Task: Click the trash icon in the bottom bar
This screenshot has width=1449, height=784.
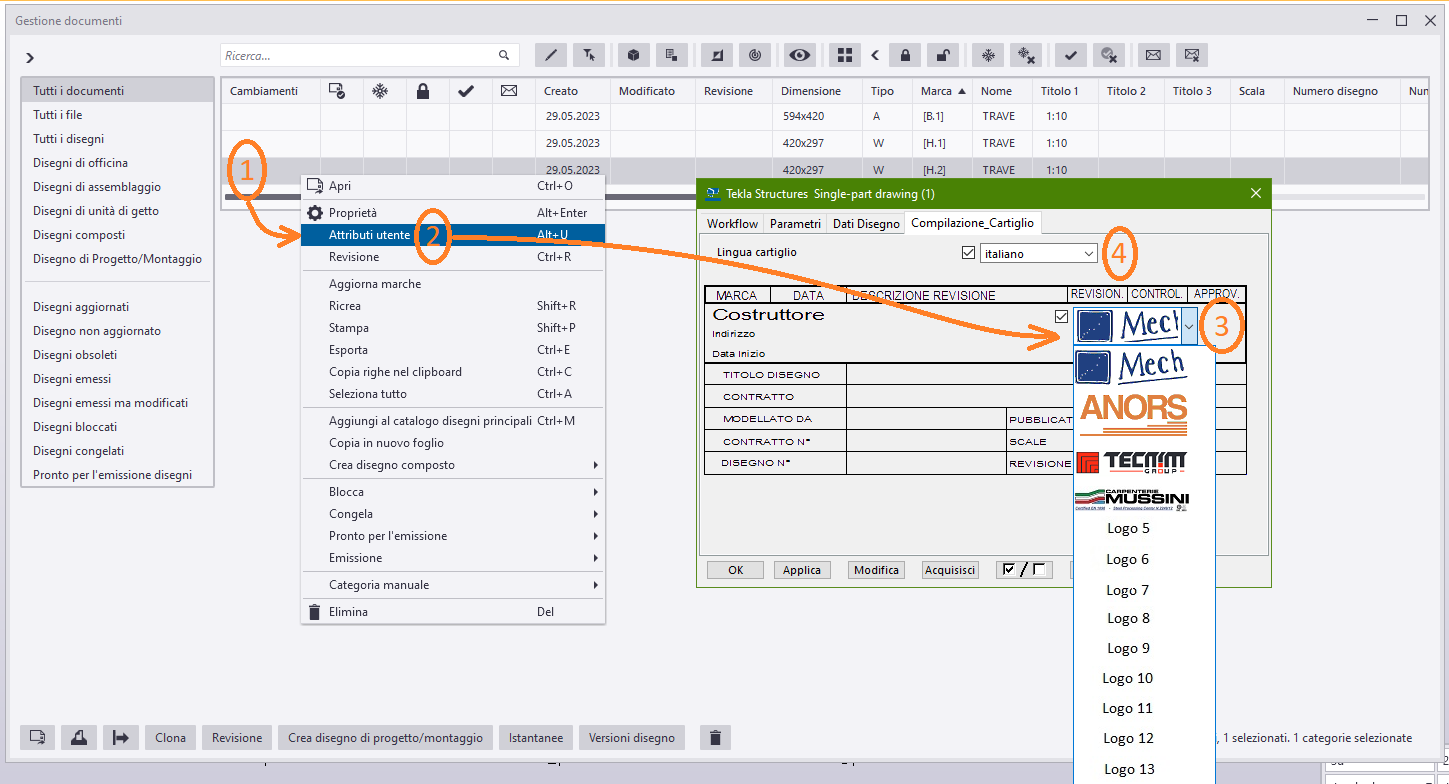Action: 715,738
